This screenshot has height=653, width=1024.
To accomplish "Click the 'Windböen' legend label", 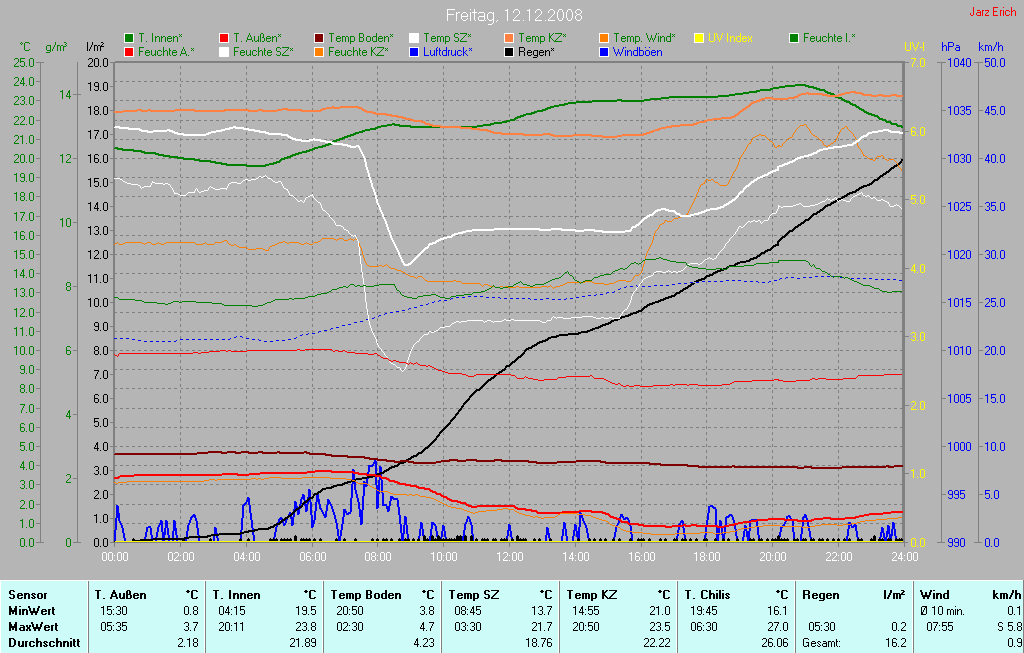I will (638, 52).
